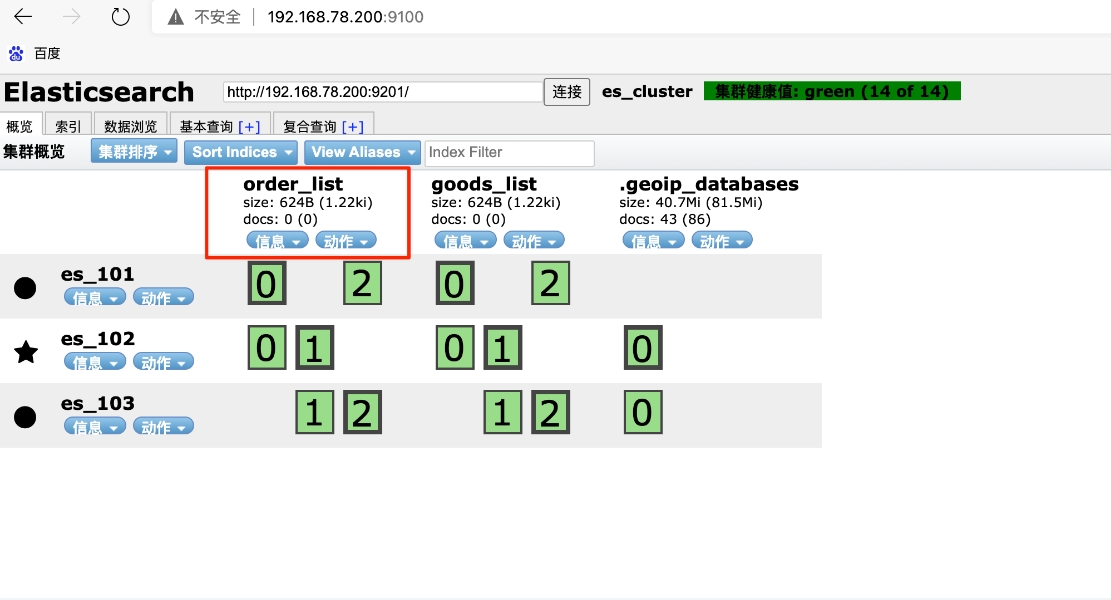Open 动作 menu under goods_list
This screenshot has height=600, width=1111.
pyautogui.click(x=533, y=241)
